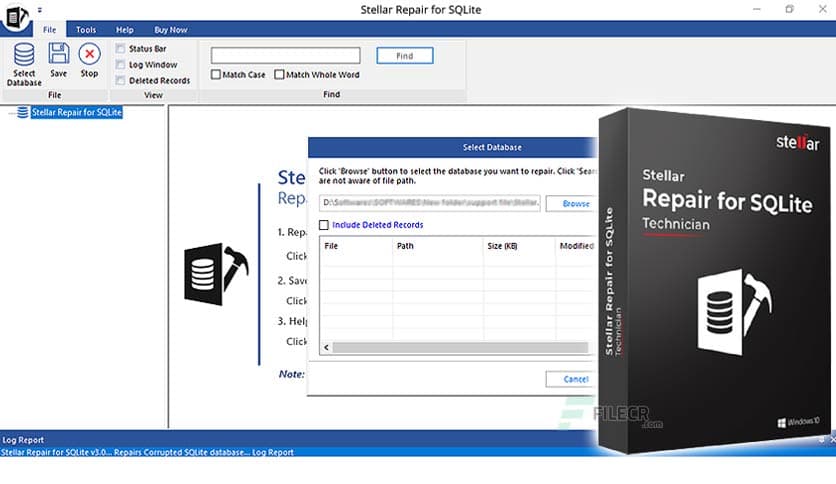Click the Find button
836x484 pixels.
click(405, 55)
